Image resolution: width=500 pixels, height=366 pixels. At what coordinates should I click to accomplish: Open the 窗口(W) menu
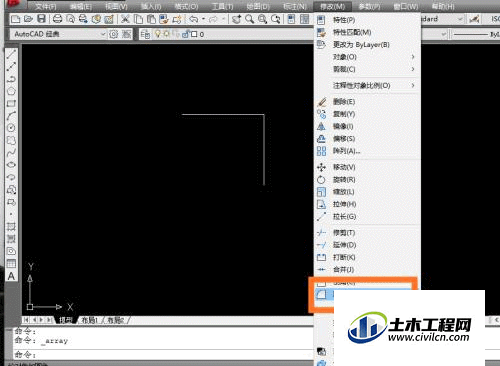406,6
